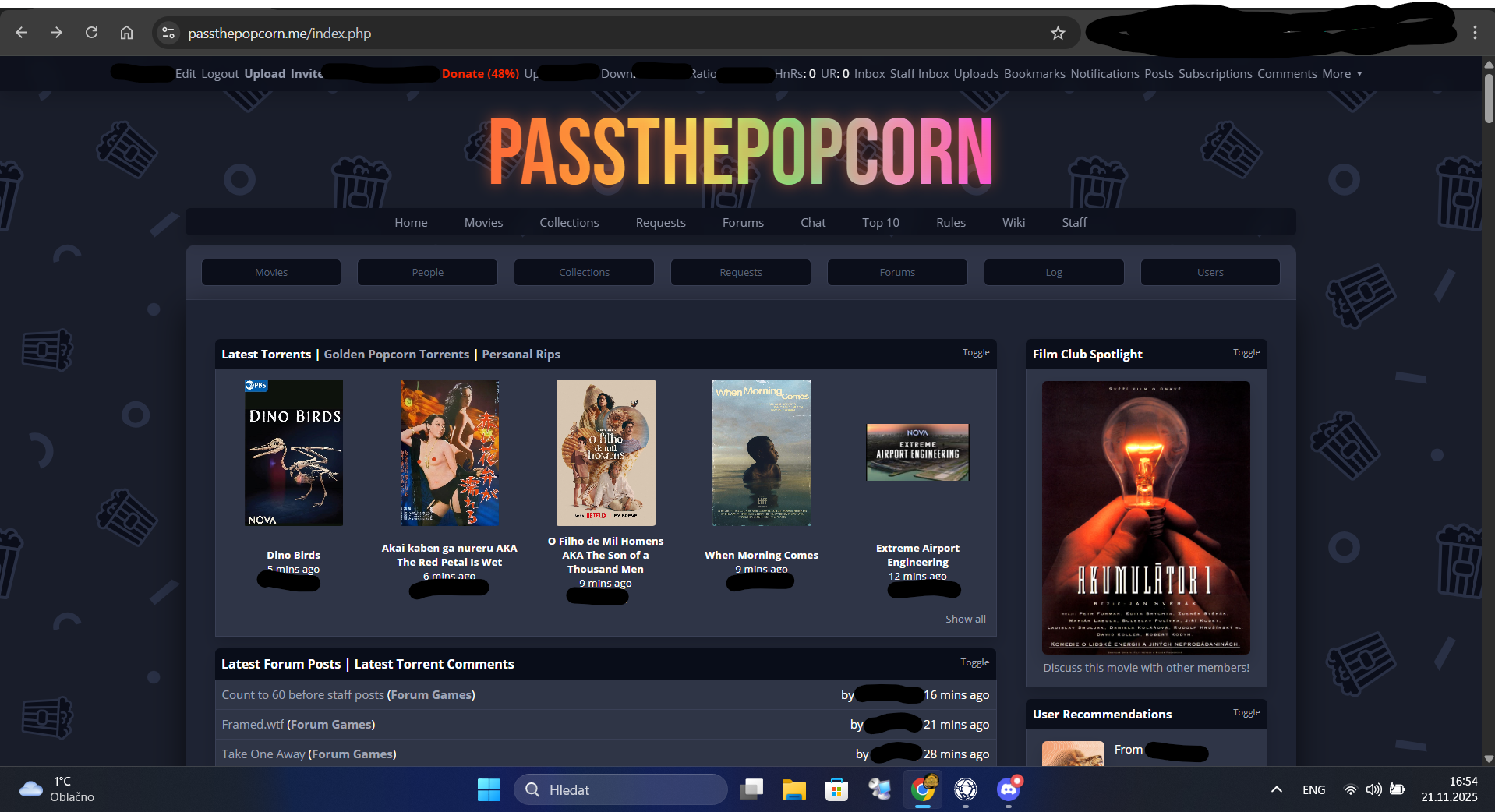Viewport: 1495px width, 812px height.
Task: Toggle the Latest Torrents panel
Action: (x=976, y=352)
